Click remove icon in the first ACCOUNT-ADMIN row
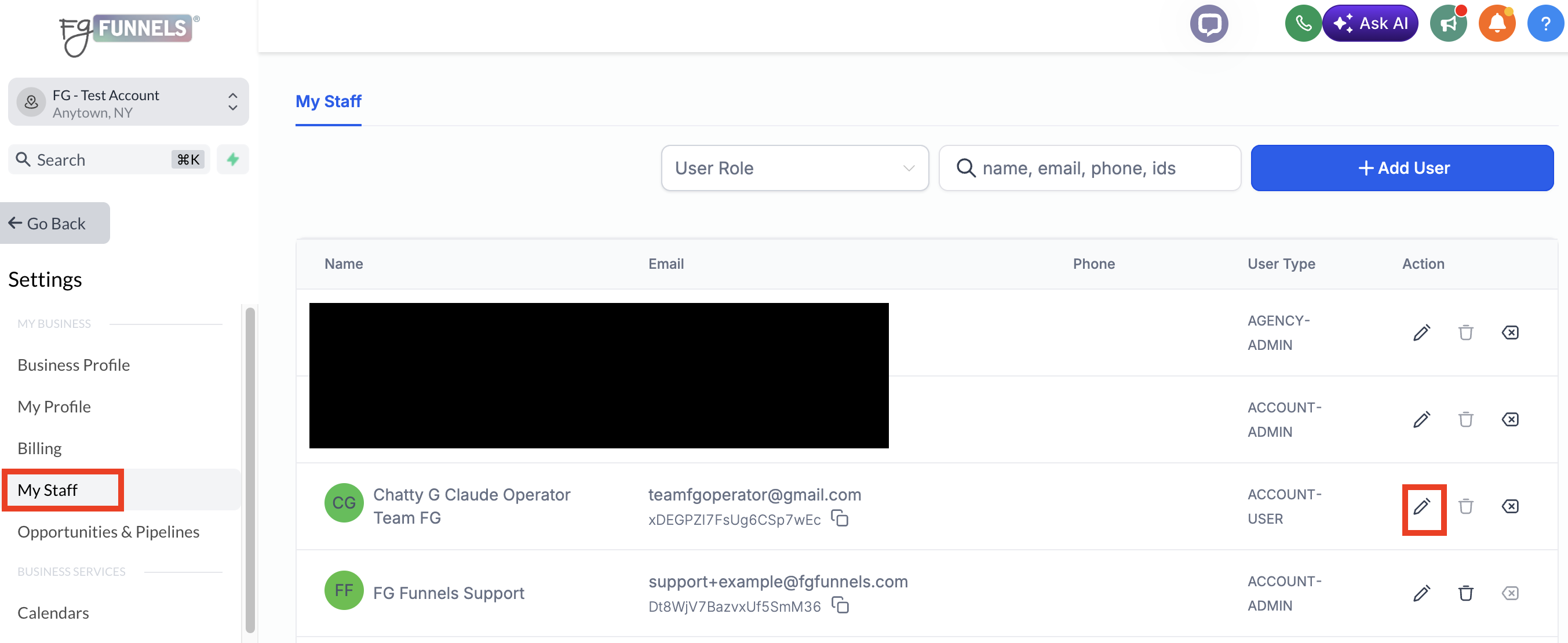Viewport: 1568px width, 643px height. pyautogui.click(x=1510, y=420)
